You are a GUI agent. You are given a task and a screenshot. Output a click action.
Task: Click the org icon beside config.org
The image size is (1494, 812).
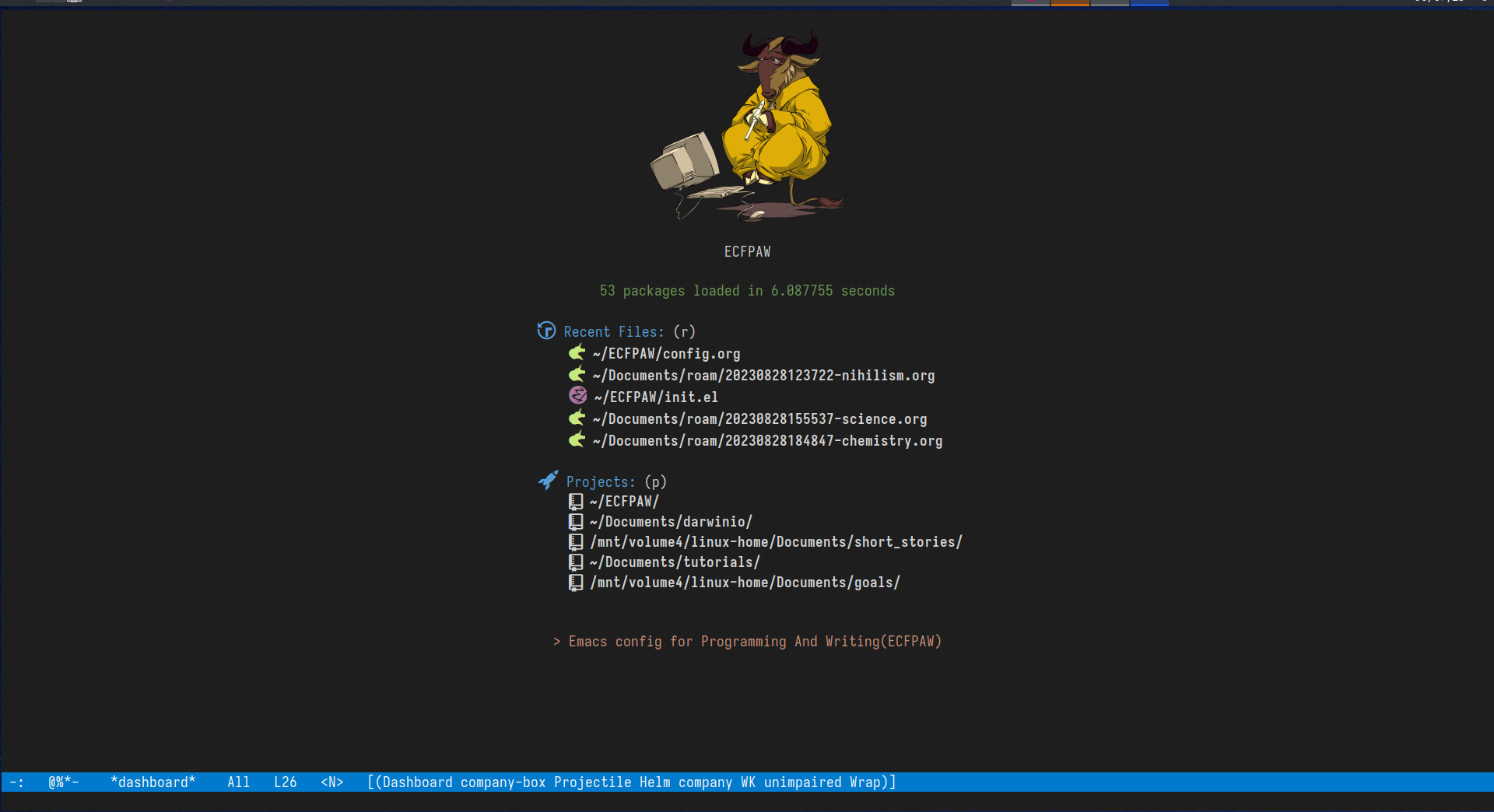click(x=577, y=353)
